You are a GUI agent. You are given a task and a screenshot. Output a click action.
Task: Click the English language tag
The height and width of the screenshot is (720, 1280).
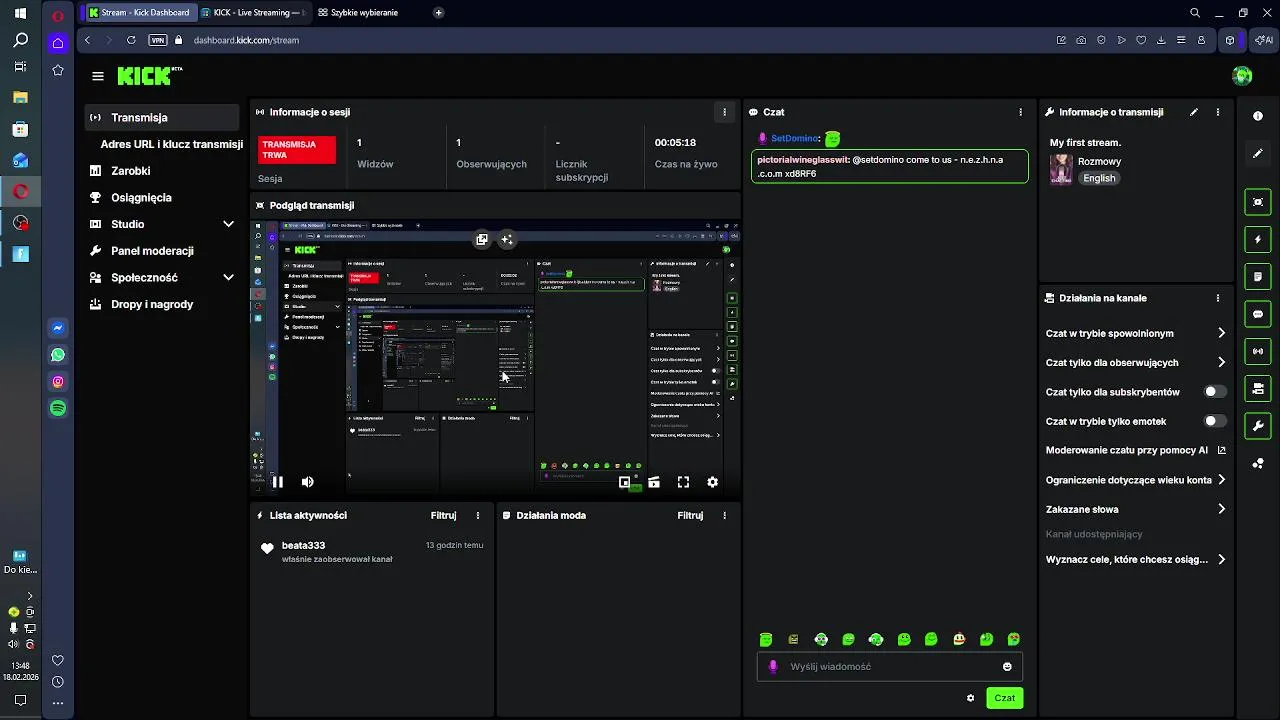(x=1099, y=178)
